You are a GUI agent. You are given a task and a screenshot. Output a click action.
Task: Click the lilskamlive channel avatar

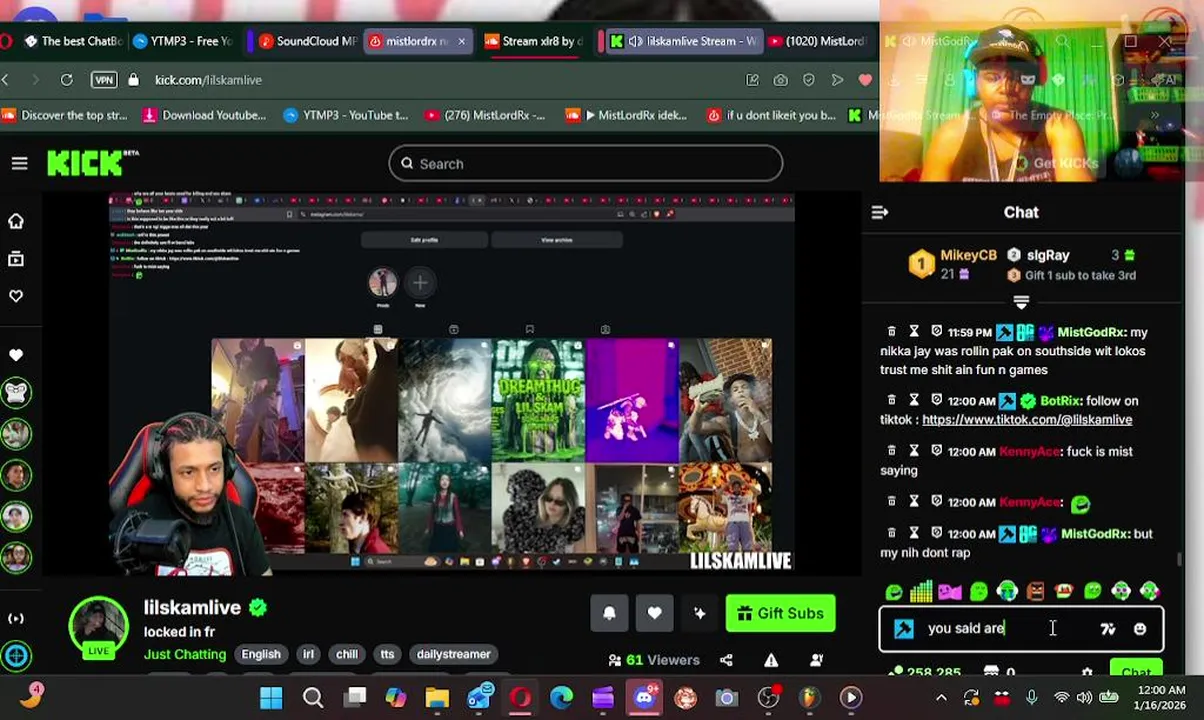coord(98,626)
